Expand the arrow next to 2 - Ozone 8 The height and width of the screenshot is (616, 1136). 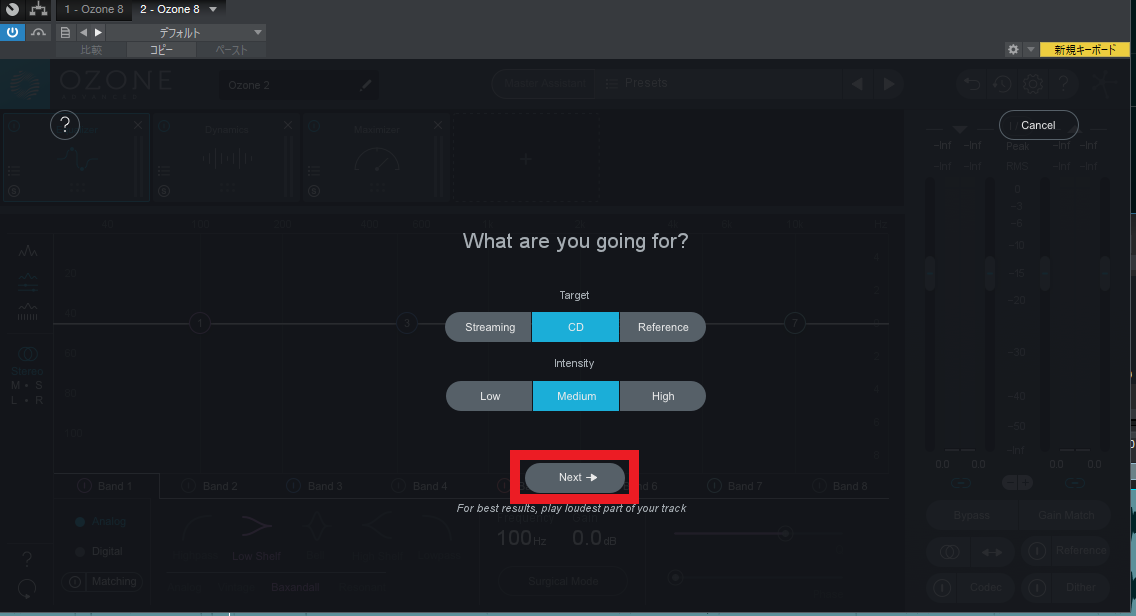coord(213,9)
